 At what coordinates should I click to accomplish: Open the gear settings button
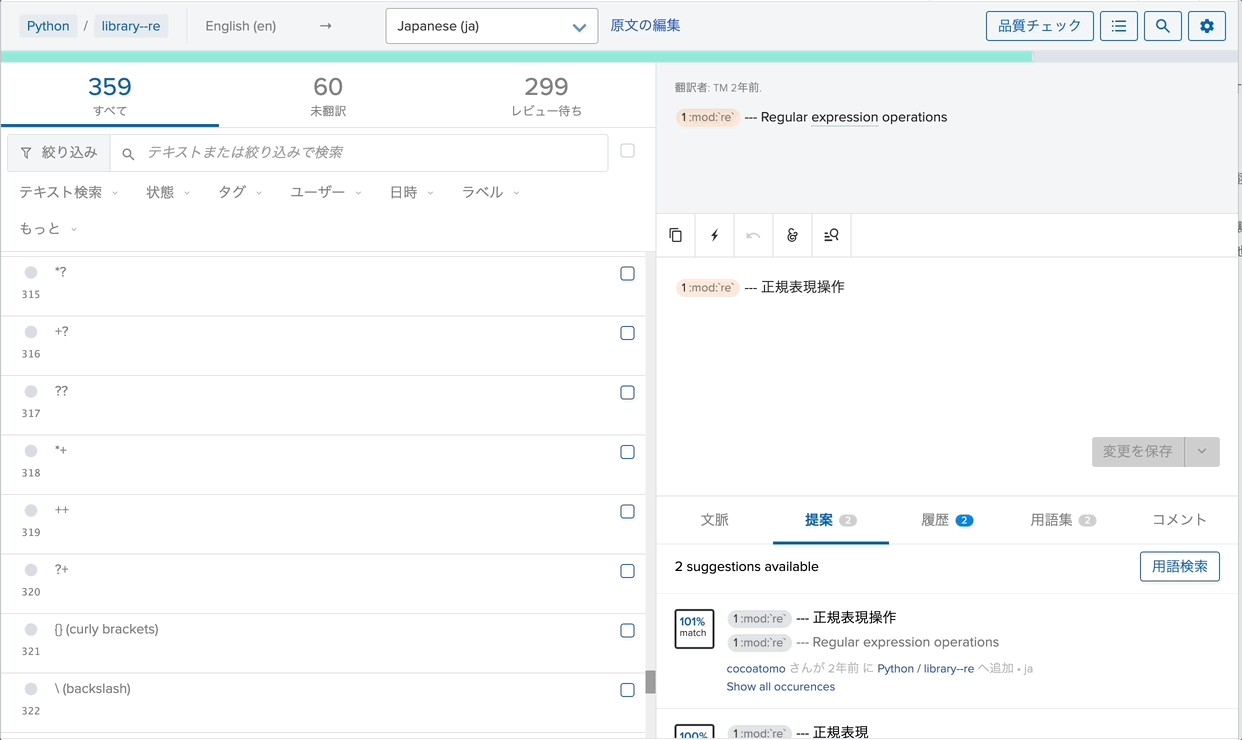point(1206,26)
